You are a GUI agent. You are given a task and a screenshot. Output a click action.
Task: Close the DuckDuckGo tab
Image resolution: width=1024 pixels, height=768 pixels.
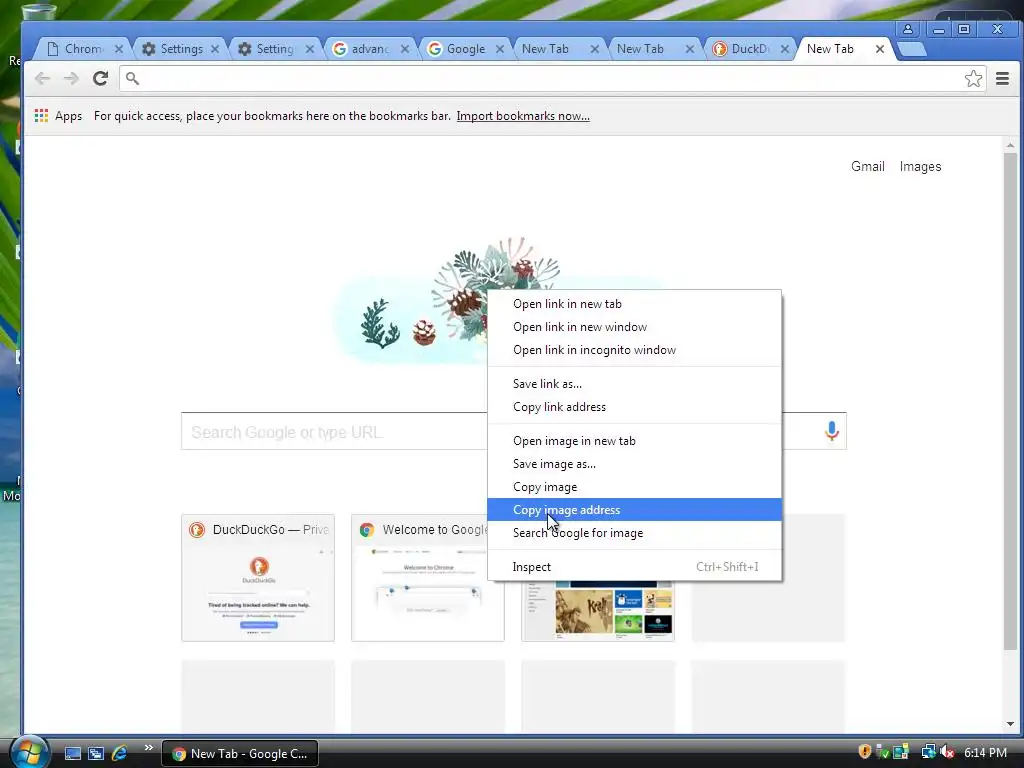pos(784,49)
